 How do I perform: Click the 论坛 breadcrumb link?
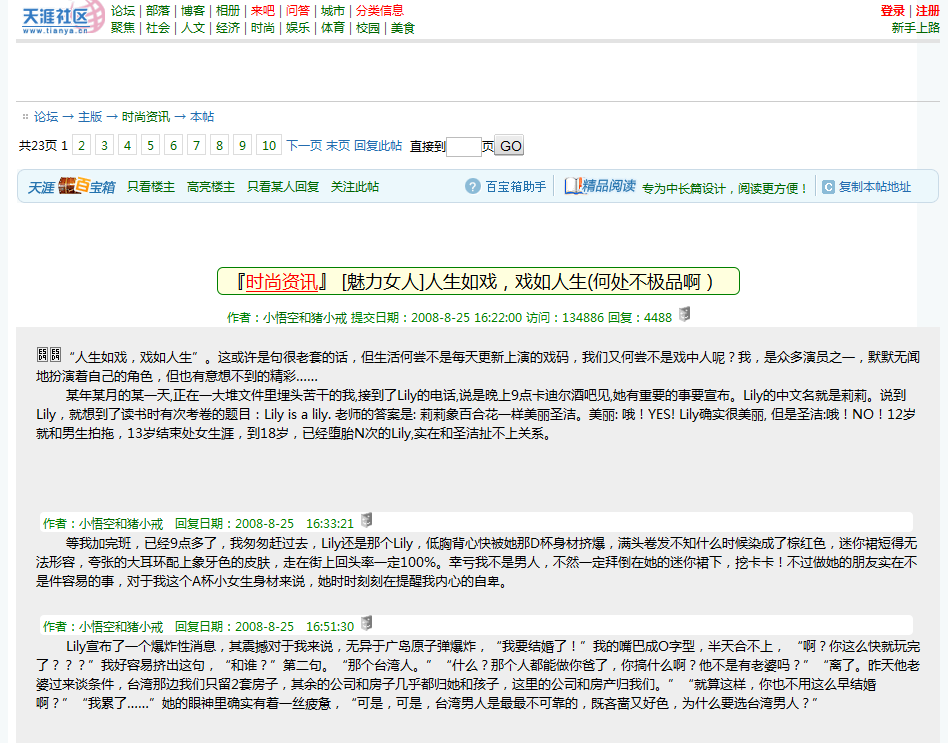46,117
